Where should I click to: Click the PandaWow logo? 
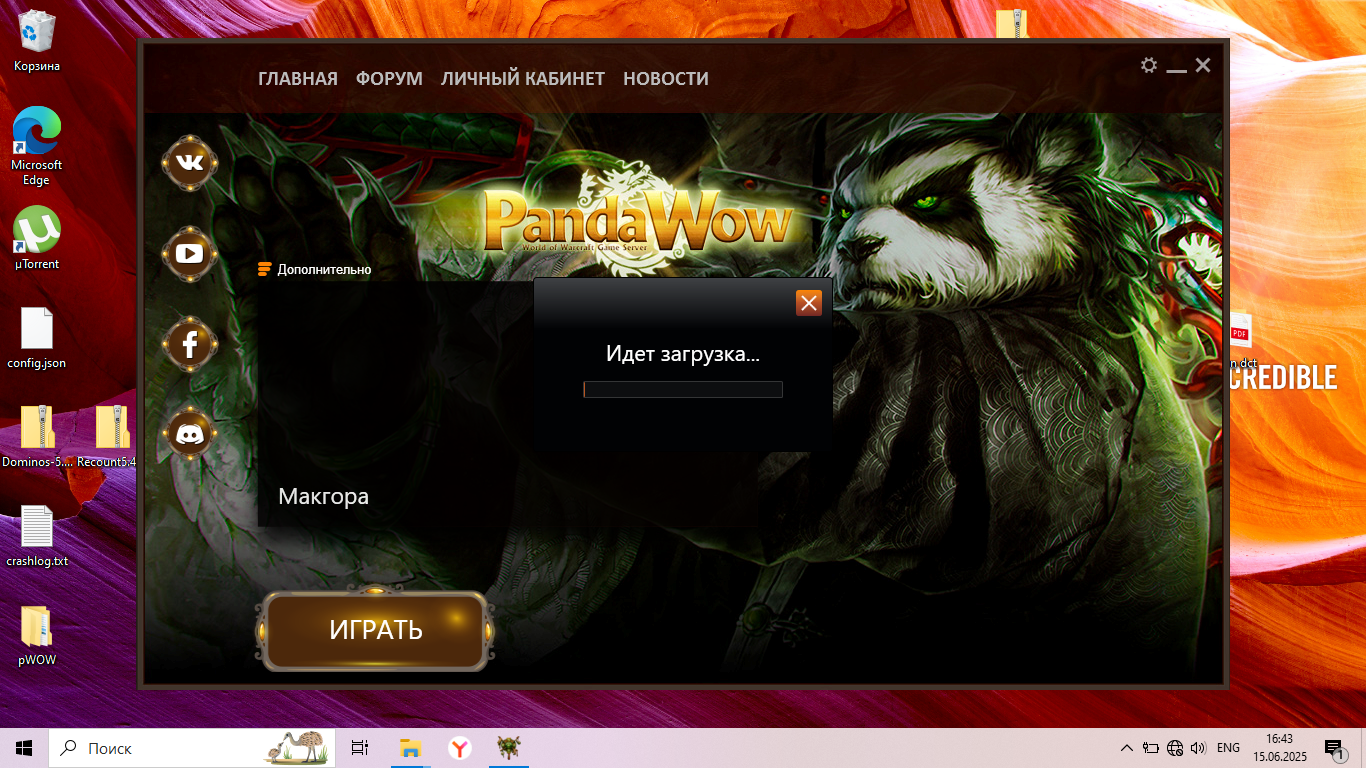pos(638,222)
